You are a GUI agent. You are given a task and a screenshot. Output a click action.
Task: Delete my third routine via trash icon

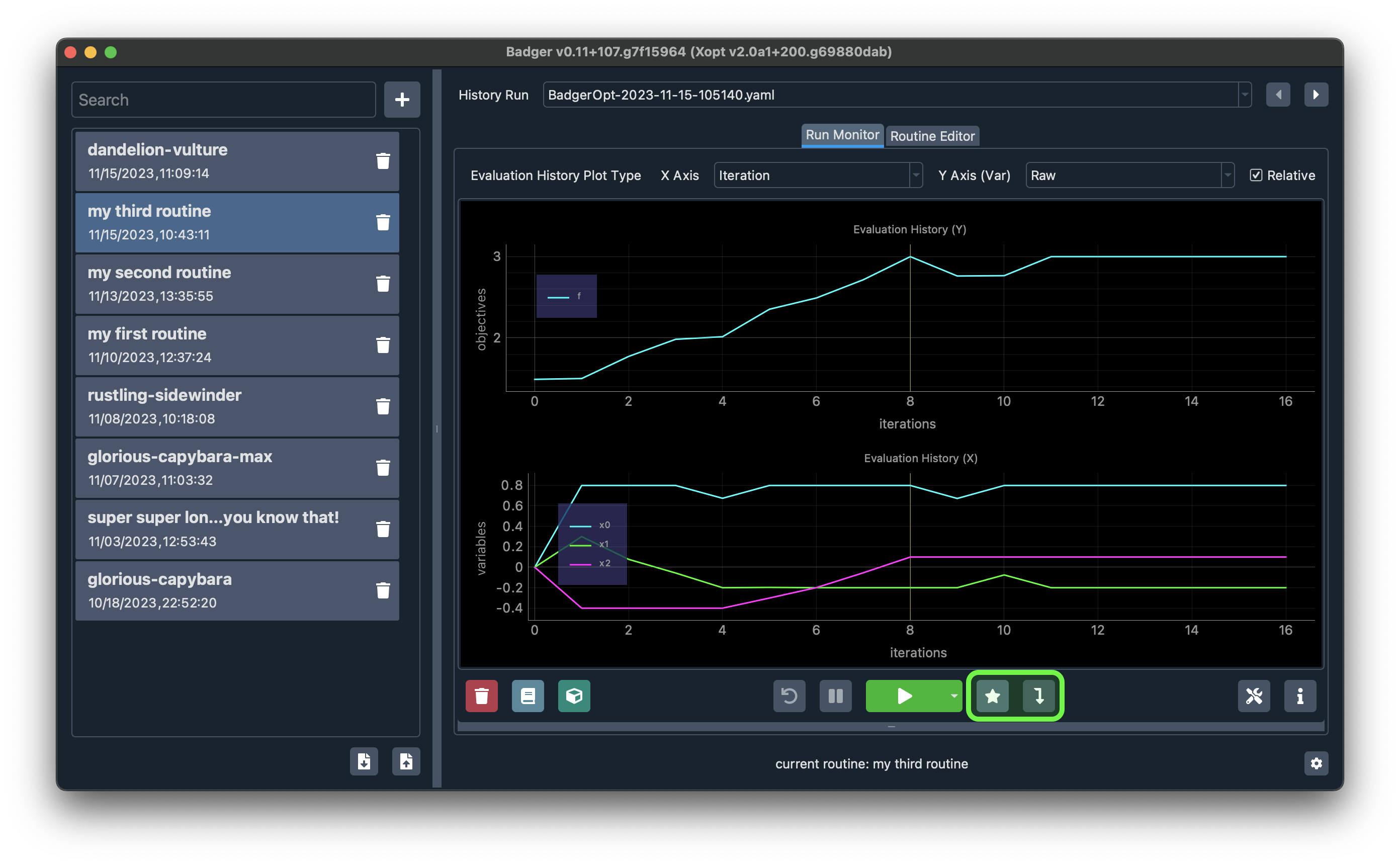(383, 222)
